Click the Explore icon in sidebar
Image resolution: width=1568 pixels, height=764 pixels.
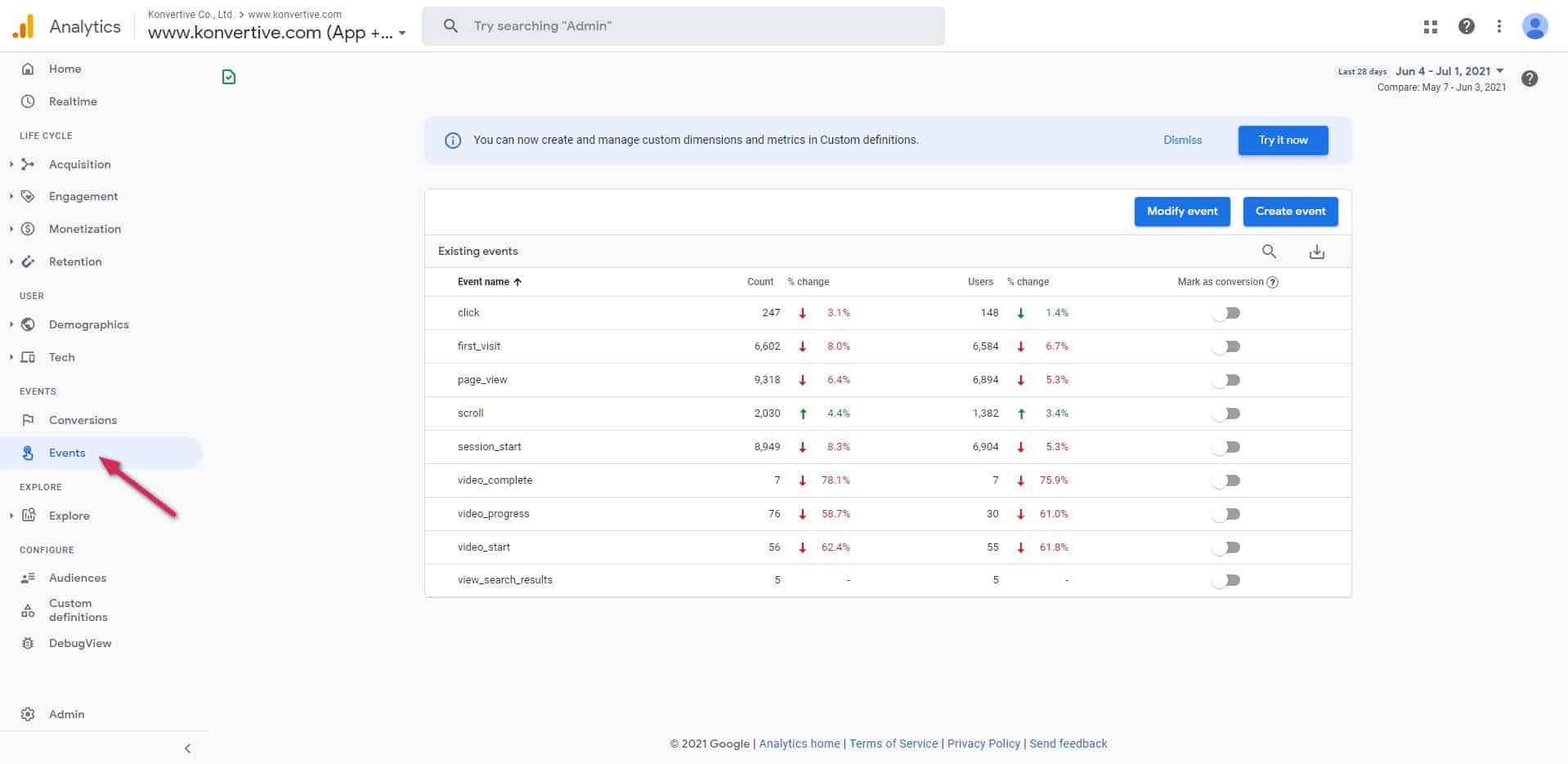(x=28, y=515)
